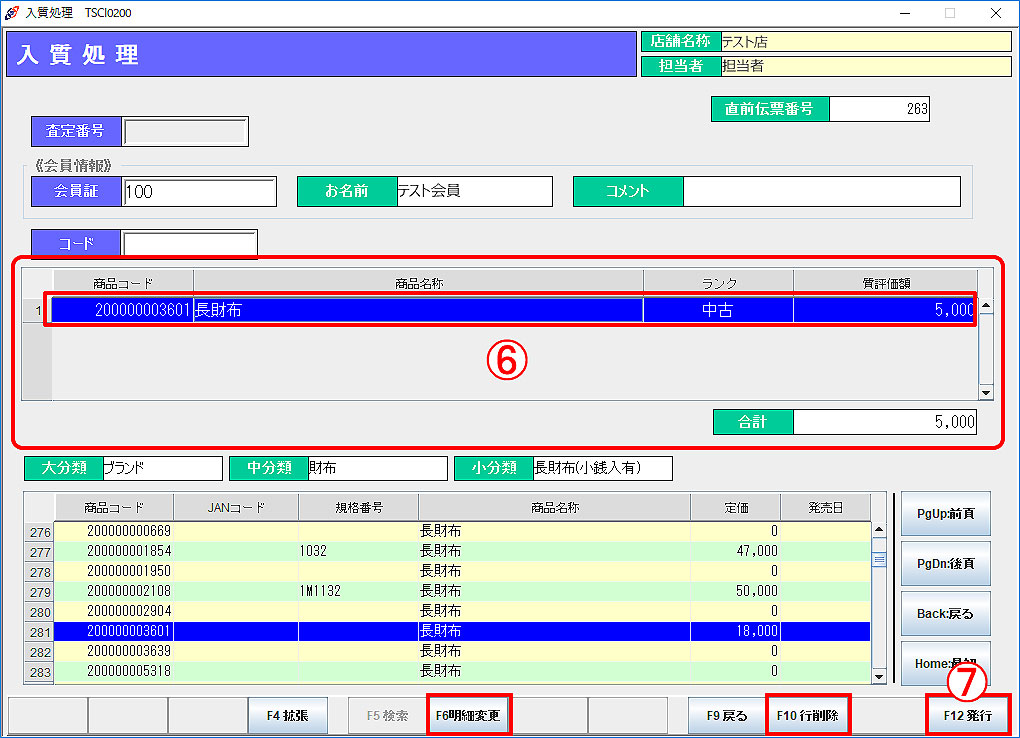
Task: Click the F10 行削除 button
Action: (x=808, y=716)
